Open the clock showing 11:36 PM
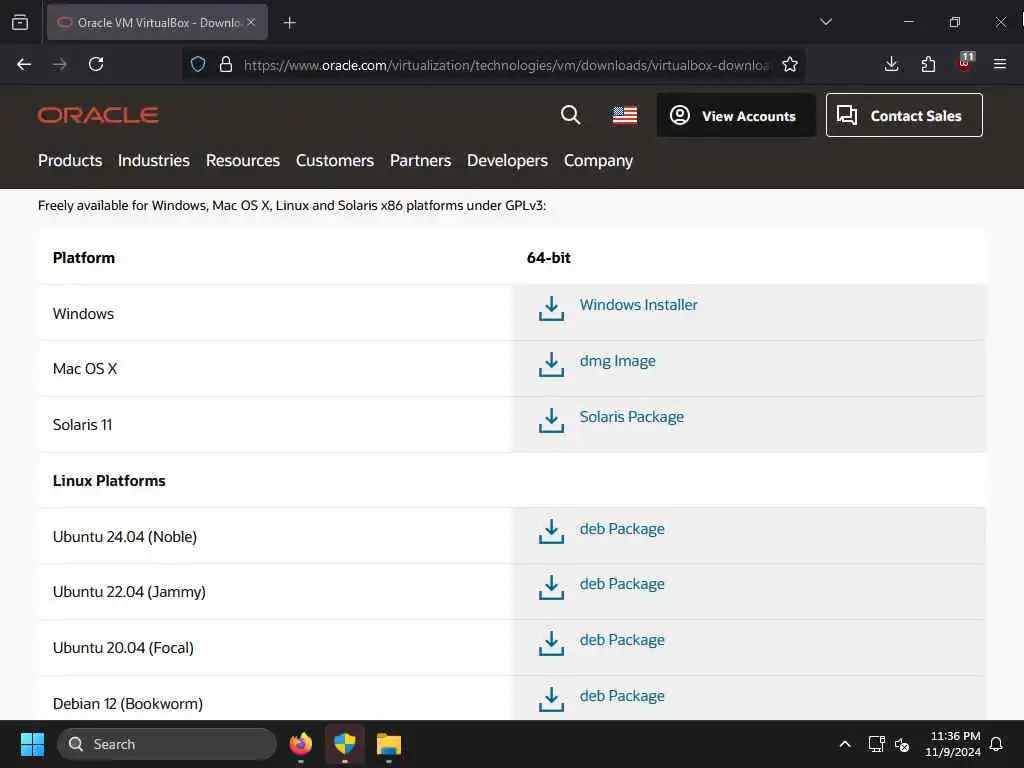The height and width of the screenshot is (768, 1024). tap(953, 744)
